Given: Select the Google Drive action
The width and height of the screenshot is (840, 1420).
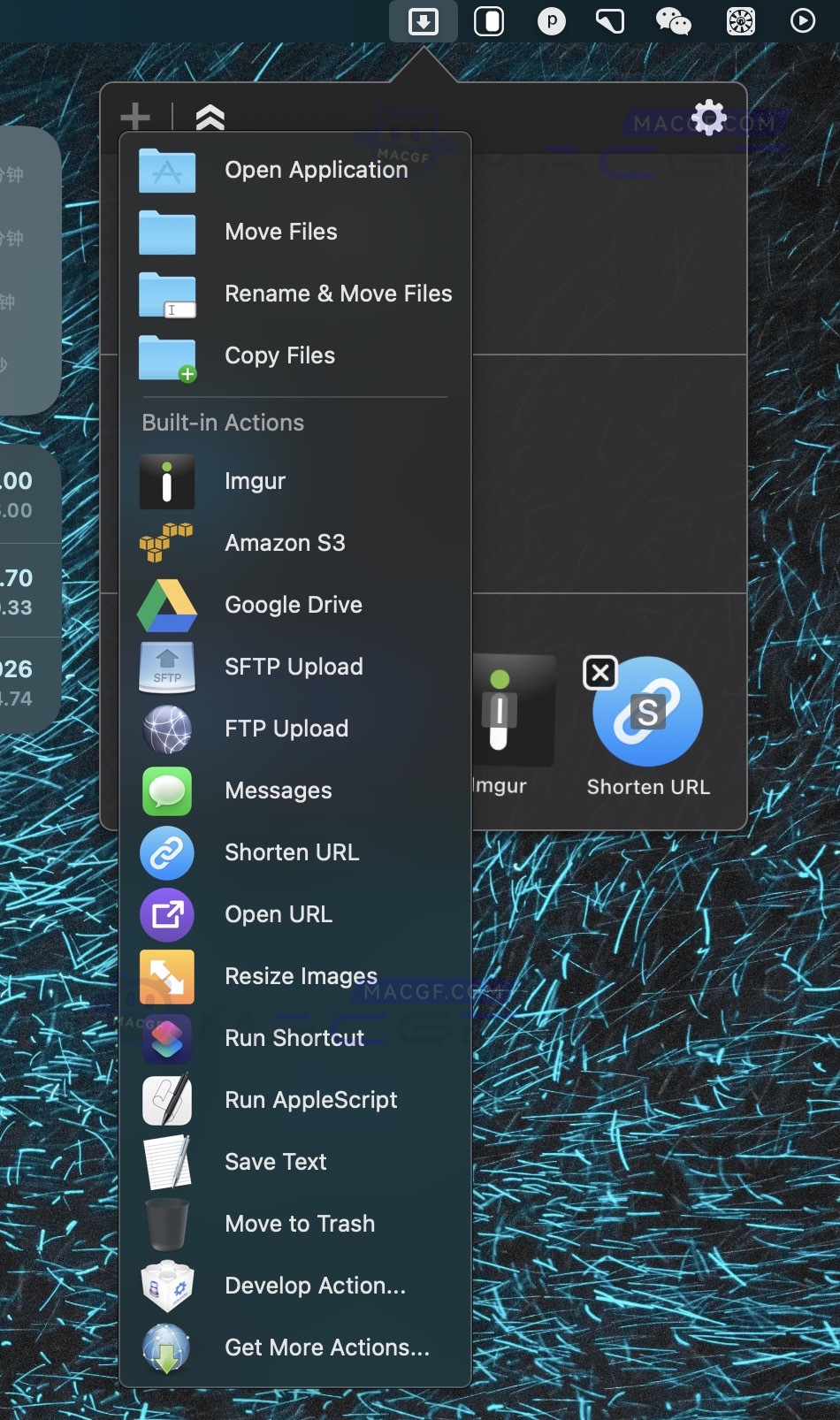Looking at the screenshot, I should click(294, 605).
